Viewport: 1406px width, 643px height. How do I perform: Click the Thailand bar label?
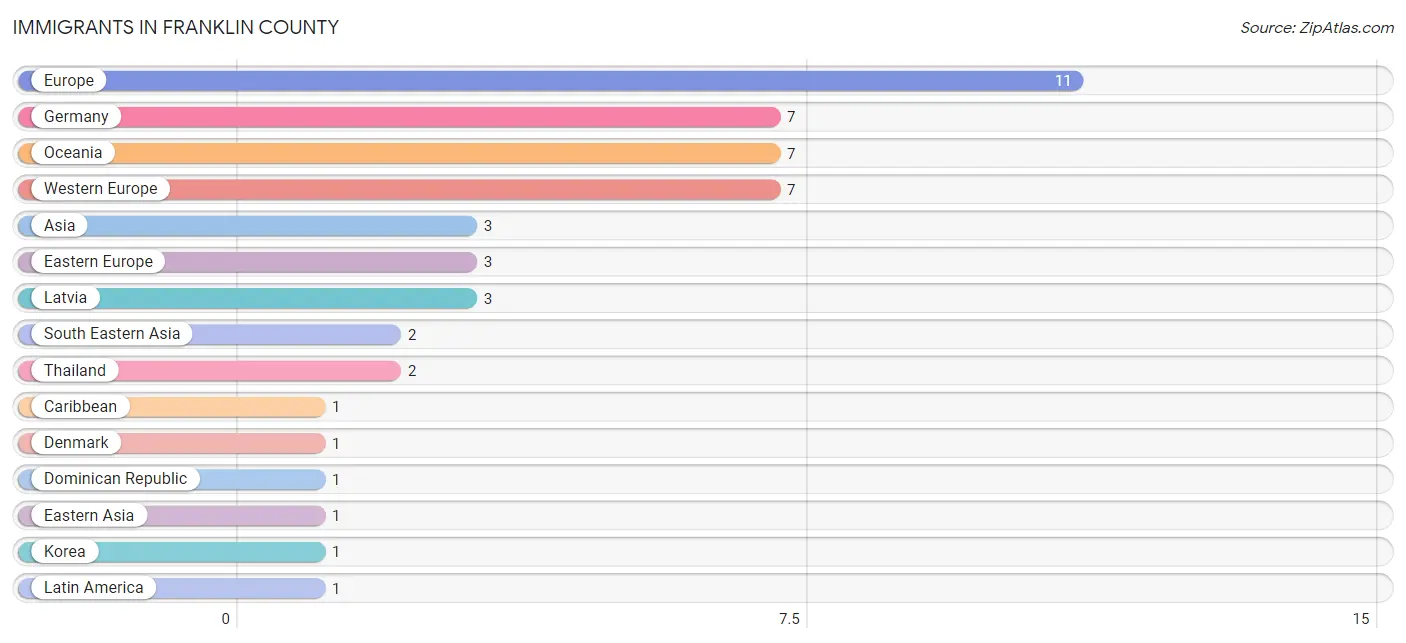click(x=75, y=371)
